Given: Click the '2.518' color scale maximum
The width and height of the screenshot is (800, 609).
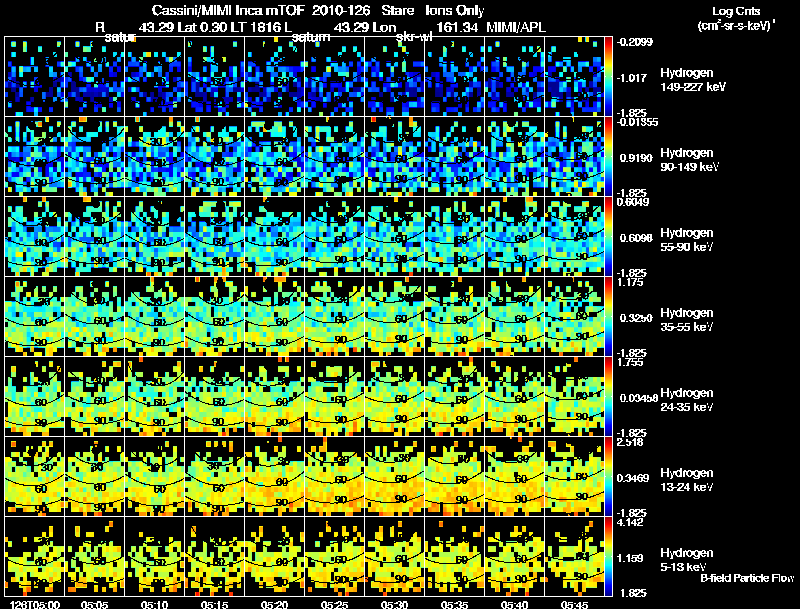Looking at the screenshot, I should pos(630,442).
